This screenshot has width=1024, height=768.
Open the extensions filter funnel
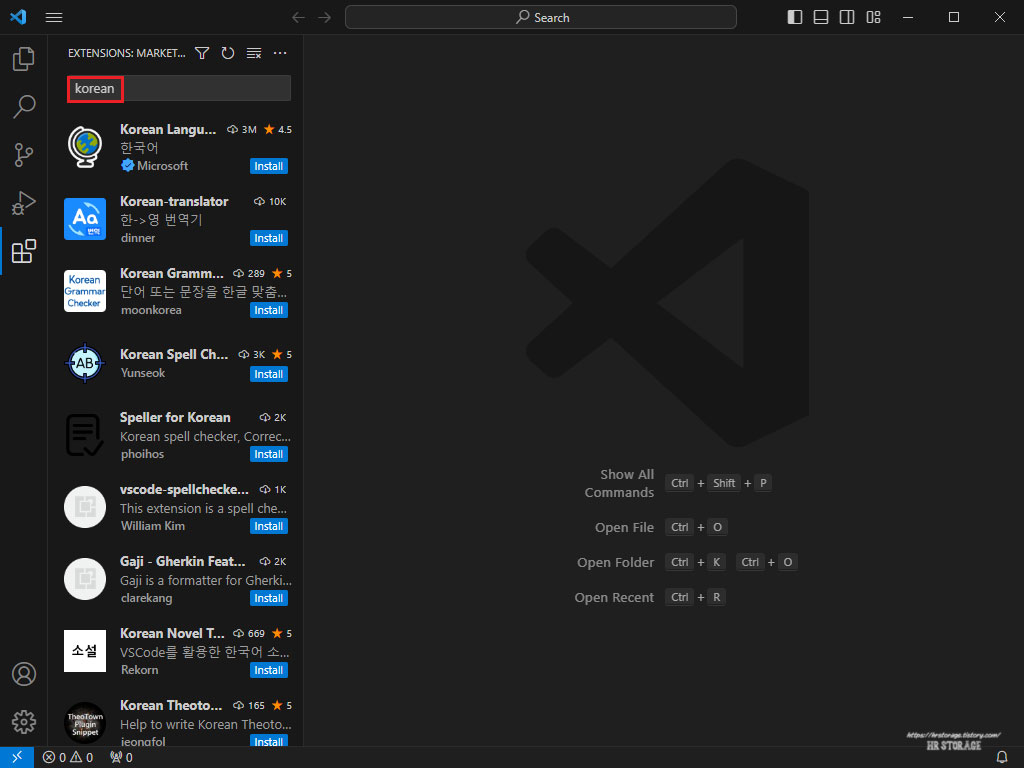202,53
